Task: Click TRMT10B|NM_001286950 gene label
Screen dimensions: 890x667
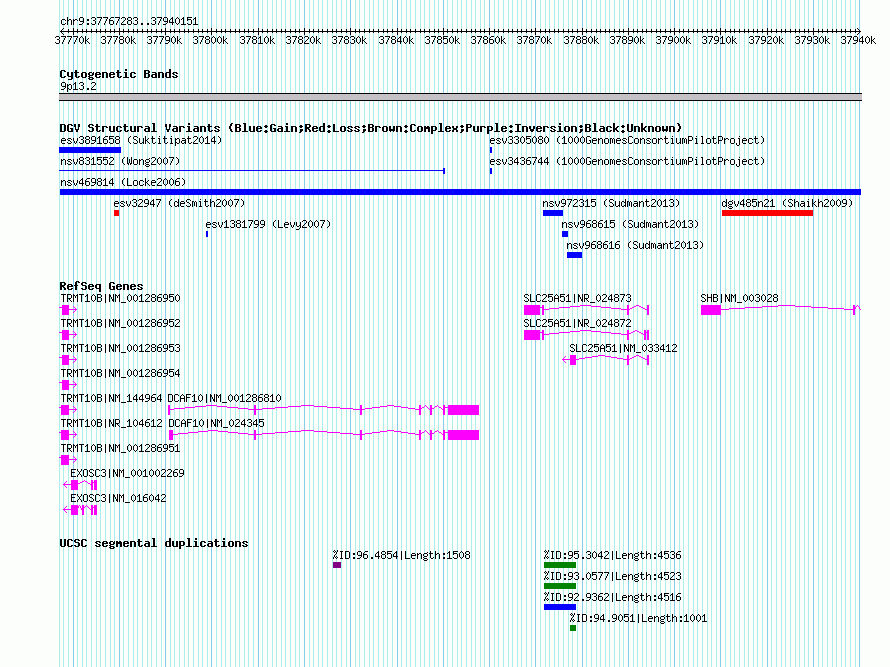Action: tap(120, 299)
